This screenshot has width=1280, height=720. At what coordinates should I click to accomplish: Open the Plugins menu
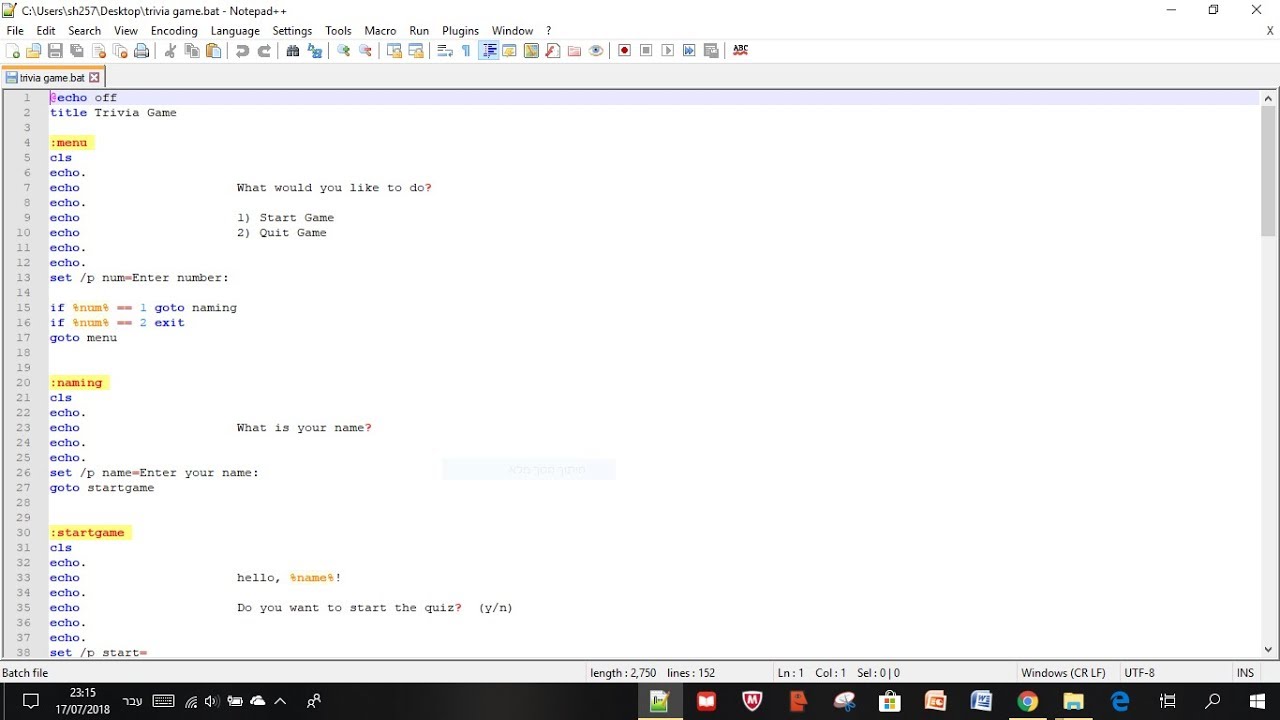461,31
